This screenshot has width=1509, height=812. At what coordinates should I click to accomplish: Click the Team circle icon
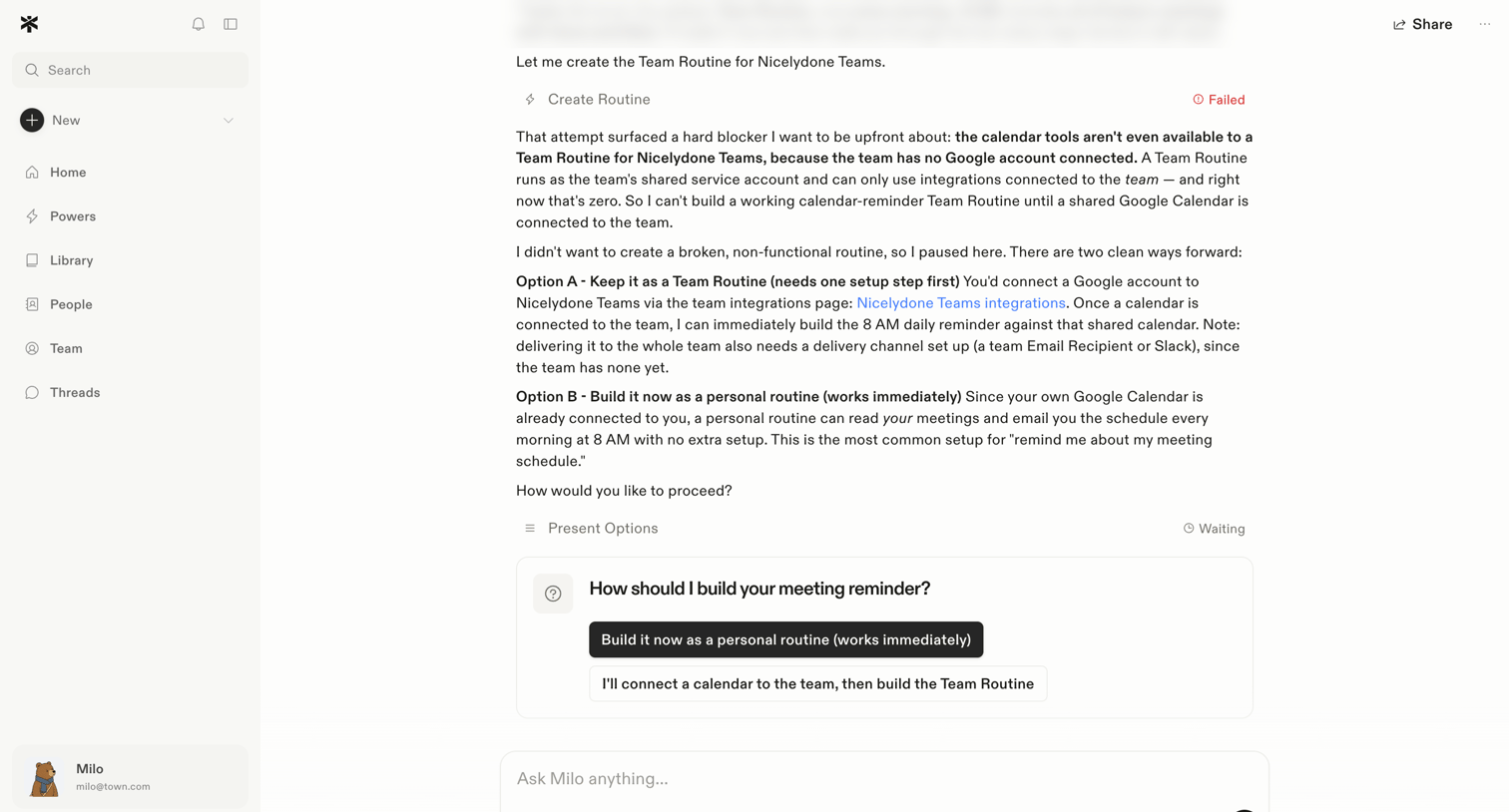(32, 348)
